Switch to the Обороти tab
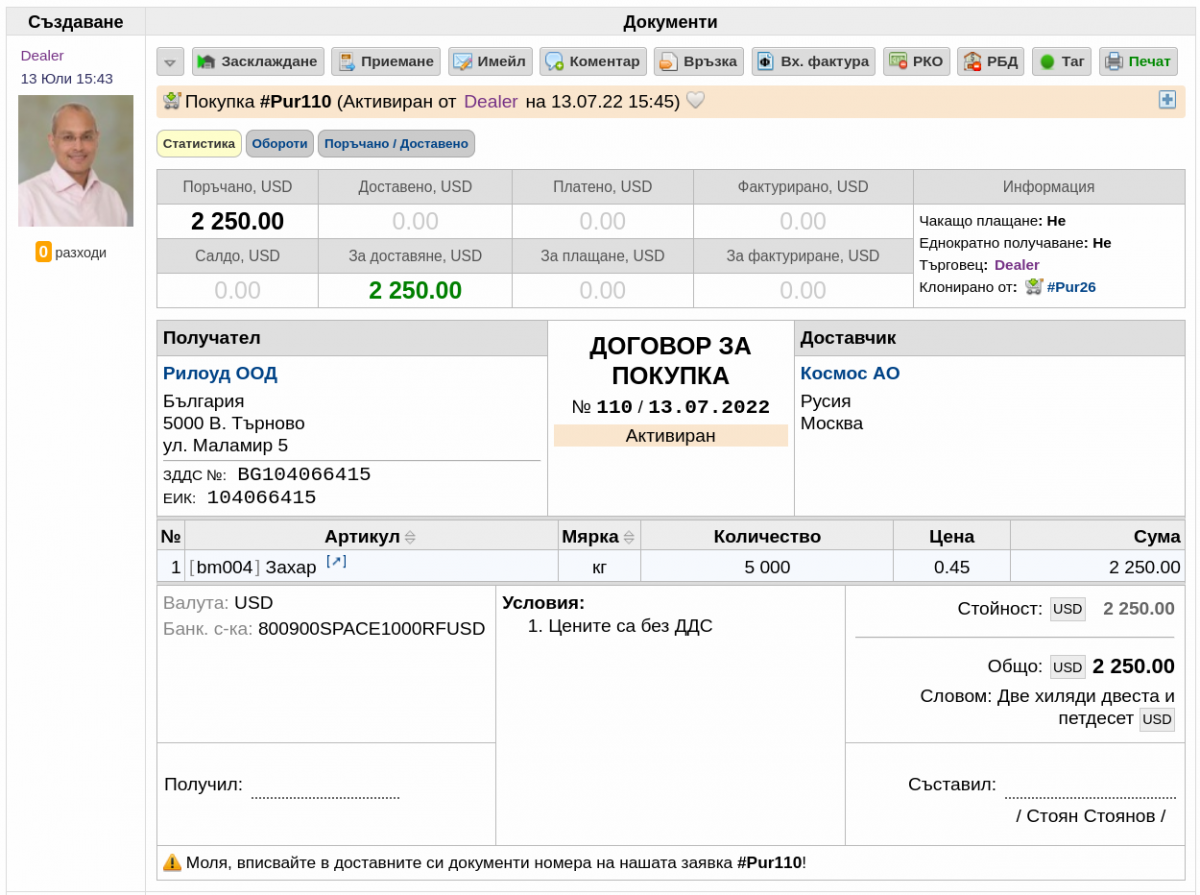The image size is (1200, 895). click(280, 144)
